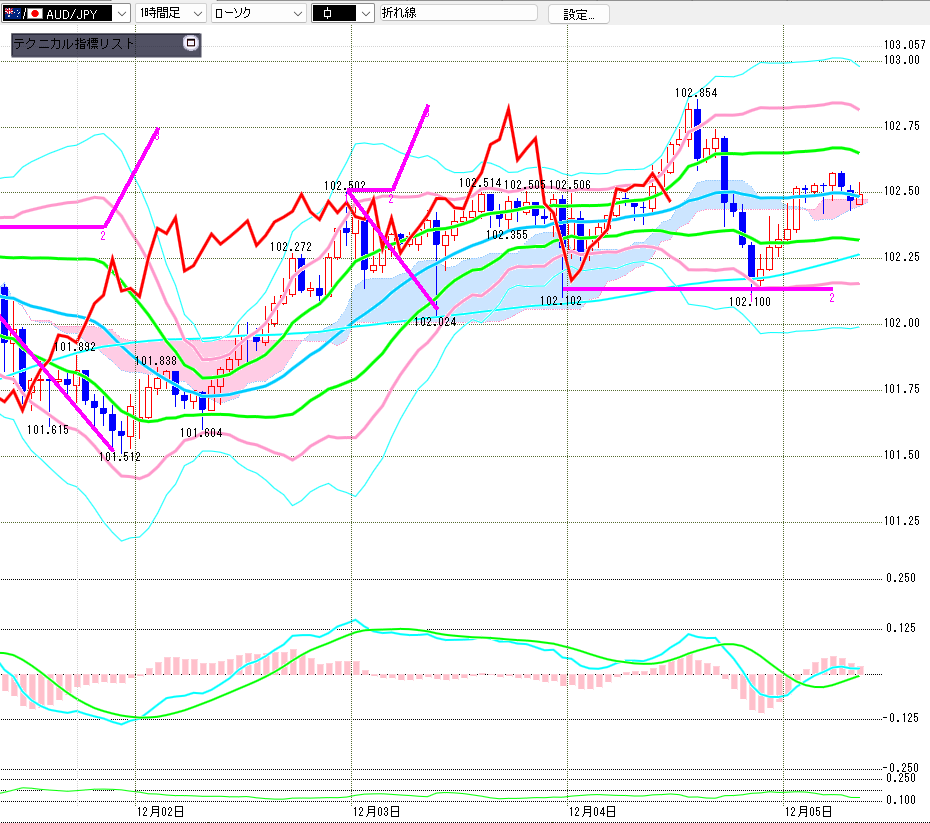Expand the 1時間足 timeframe dropdown
This screenshot has height=823, width=930.
click(196, 13)
